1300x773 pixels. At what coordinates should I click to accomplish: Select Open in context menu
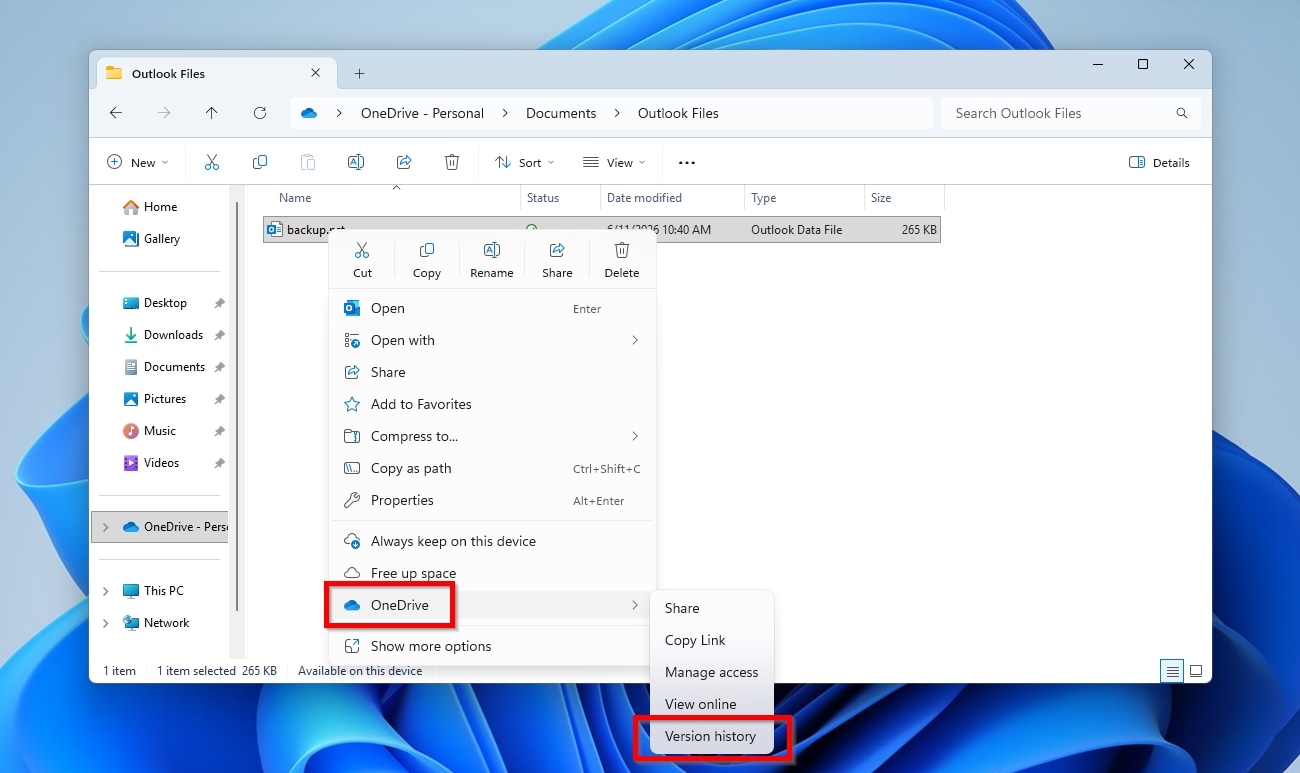(x=492, y=308)
